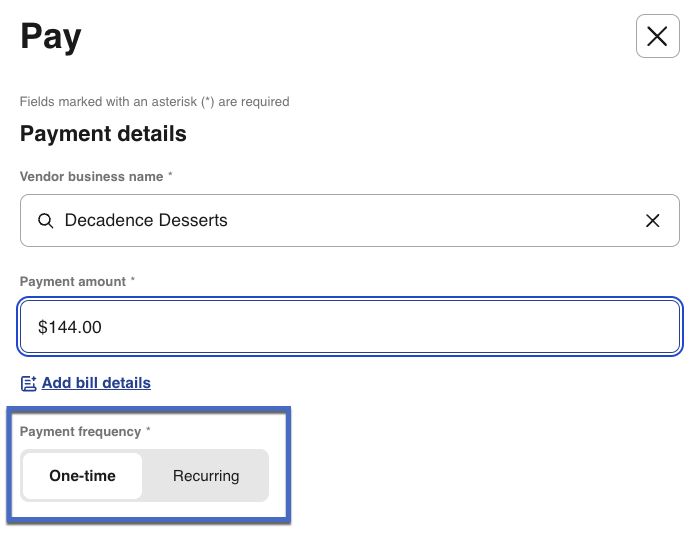Click the Decadence Desserts text in vendor field
Screen dimensions: 699x538
(146, 221)
